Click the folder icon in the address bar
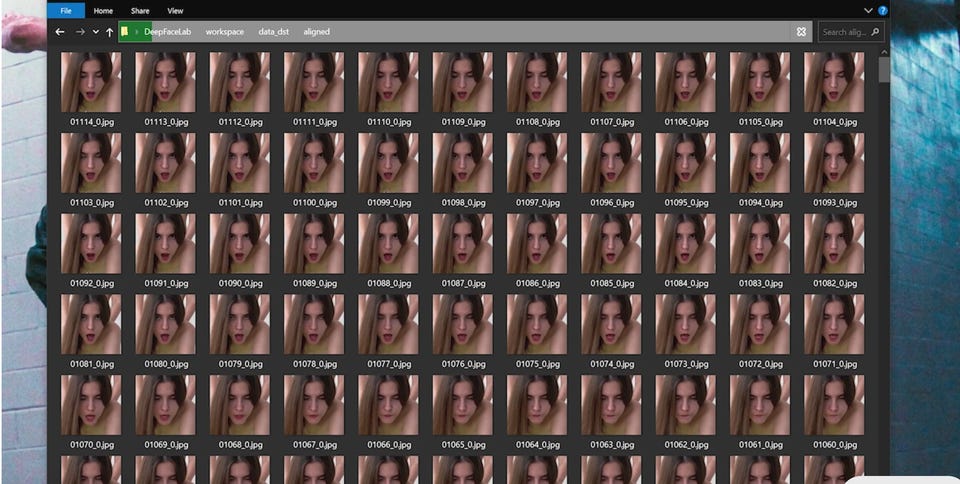The image size is (960, 484). click(124, 32)
